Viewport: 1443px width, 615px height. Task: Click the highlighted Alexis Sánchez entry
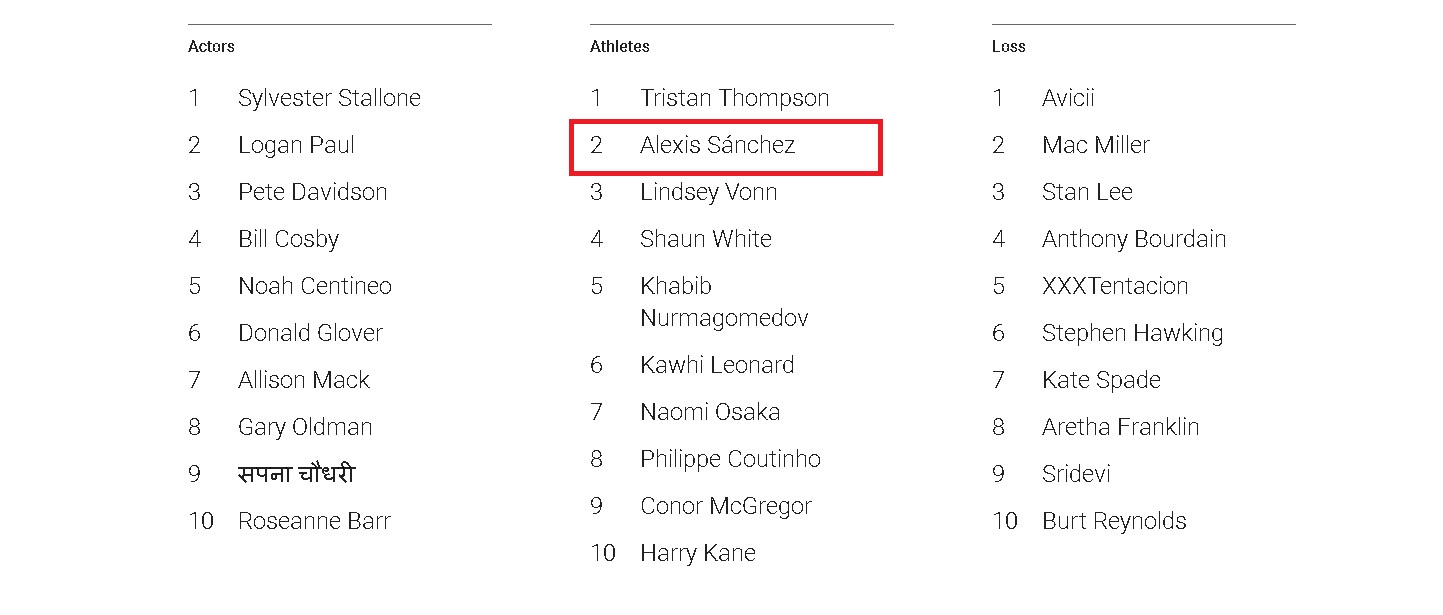pyautogui.click(x=717, y=145)
